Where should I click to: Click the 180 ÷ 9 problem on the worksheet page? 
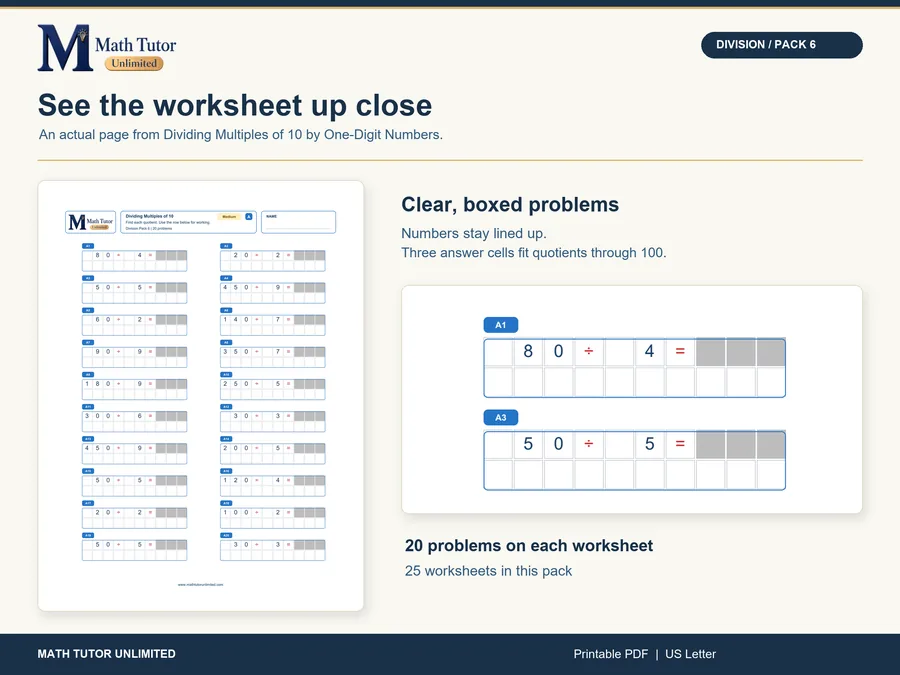click(x=134, y=389)
